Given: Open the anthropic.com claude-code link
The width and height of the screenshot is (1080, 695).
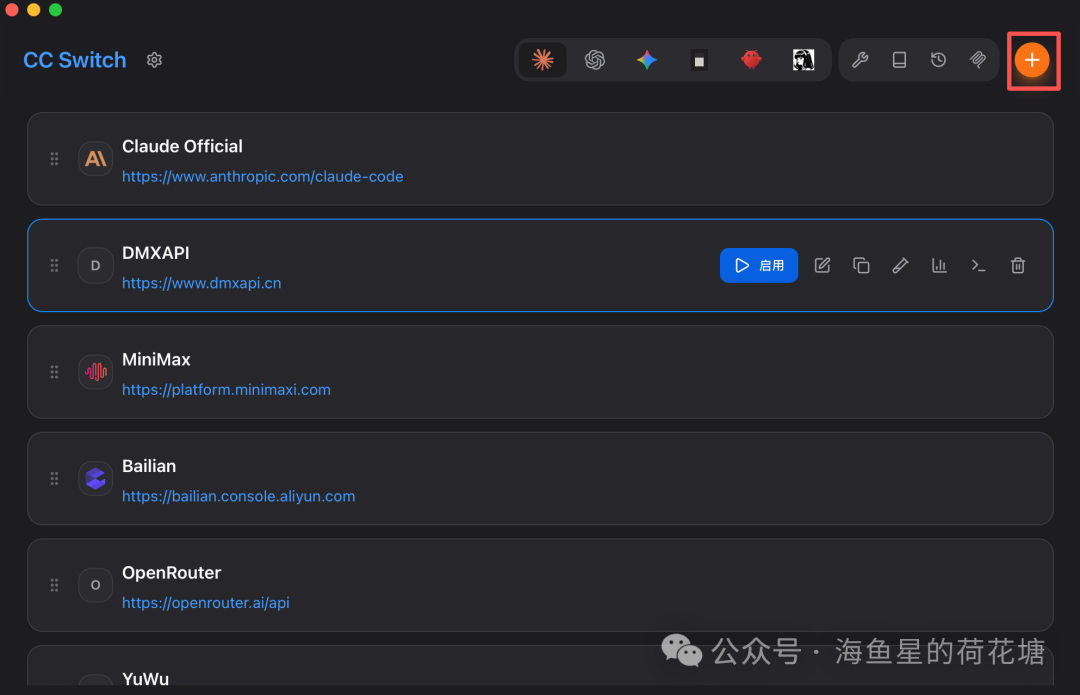Looking at the screenshot, I should coord(262,176).
